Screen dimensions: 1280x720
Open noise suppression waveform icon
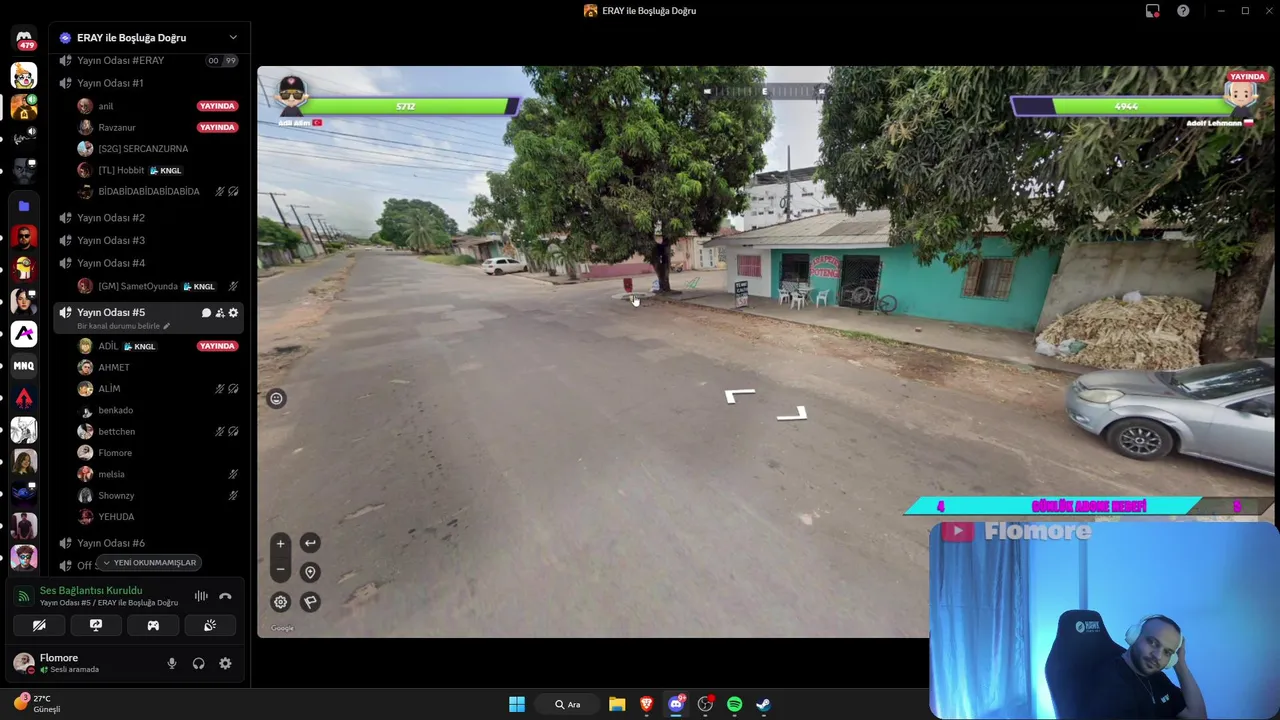click(x=201, y=596)
